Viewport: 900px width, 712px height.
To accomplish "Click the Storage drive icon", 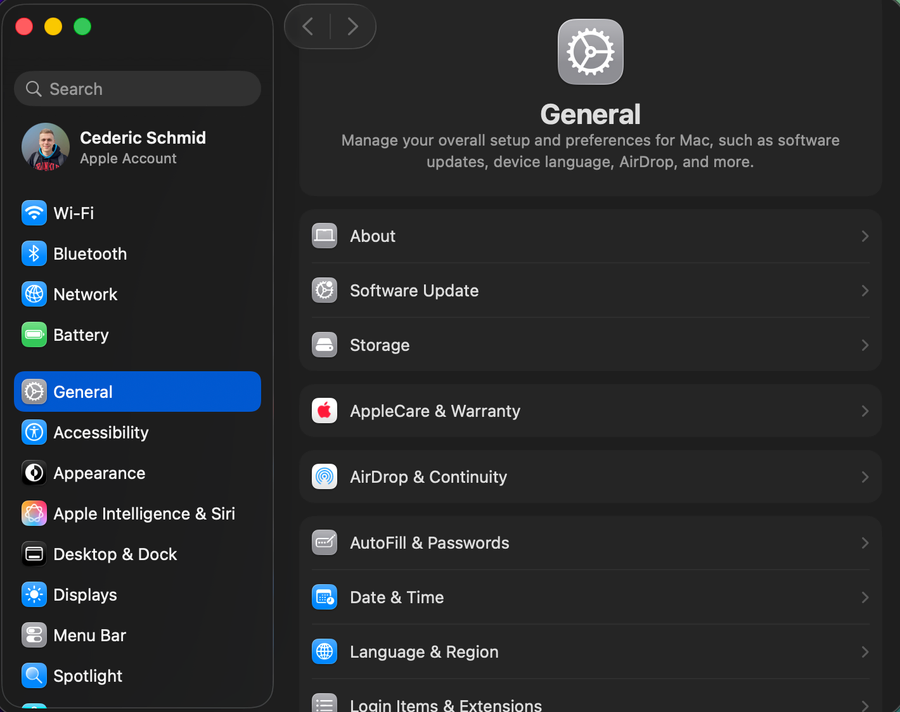I will point(324,345).
